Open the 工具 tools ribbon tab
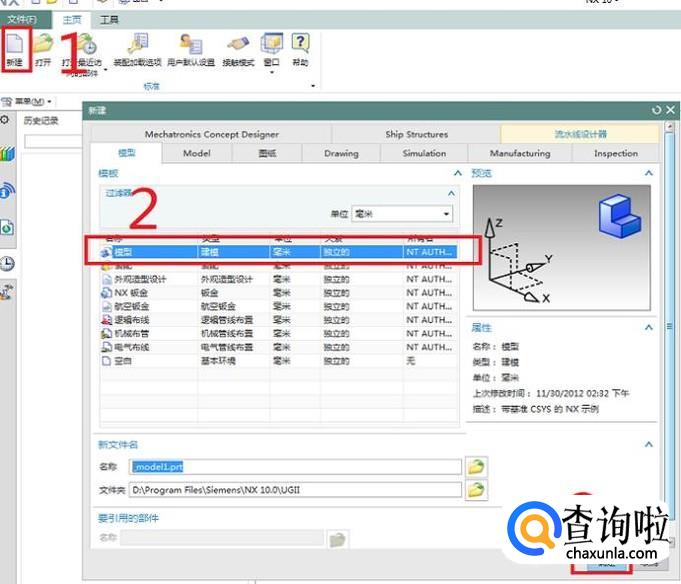681x584 pixels. click(x=109, y=19)
